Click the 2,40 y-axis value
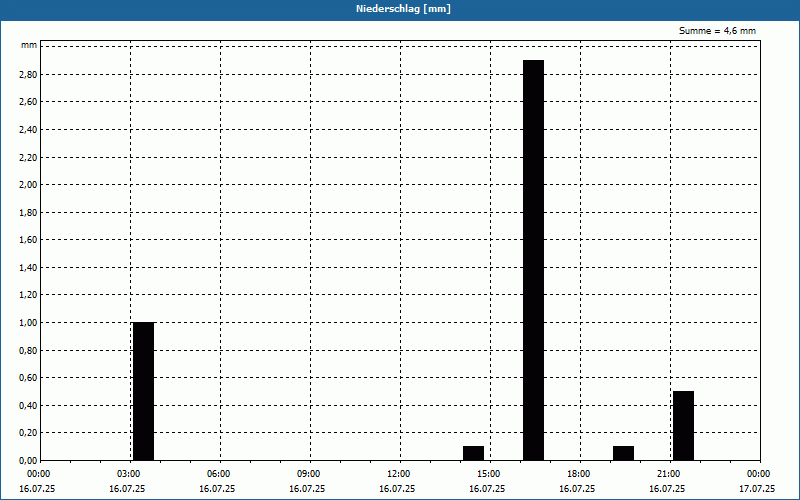The image size is (800, 500). click(x=28, y=130)
